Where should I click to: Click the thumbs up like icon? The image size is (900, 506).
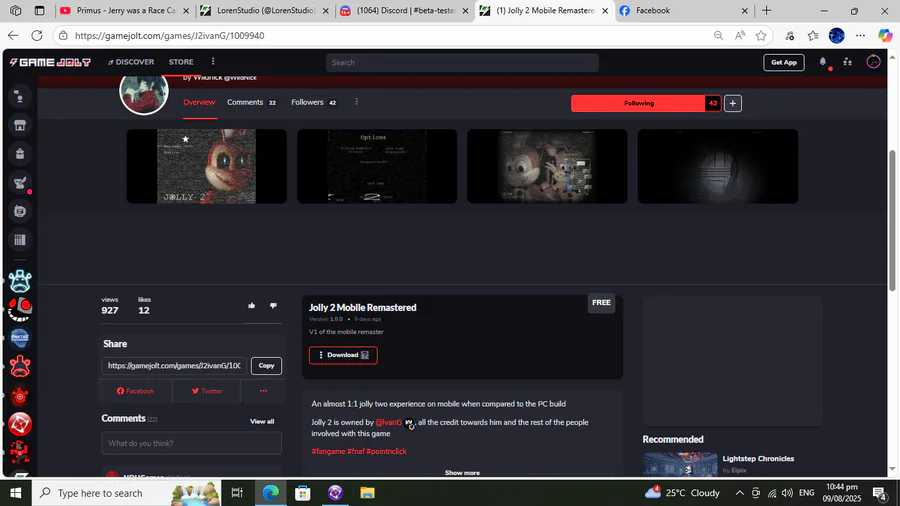click(x=251, y=306)
